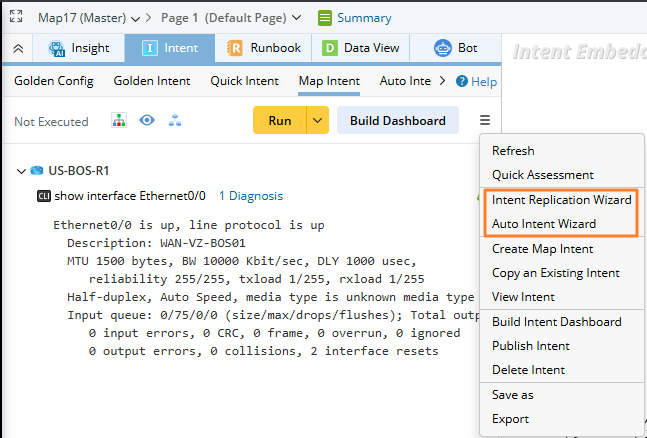647x438 pixels.
Task: Click the line 'Ethernet0/0 is up, line protocol is up'
Action: 189,225
